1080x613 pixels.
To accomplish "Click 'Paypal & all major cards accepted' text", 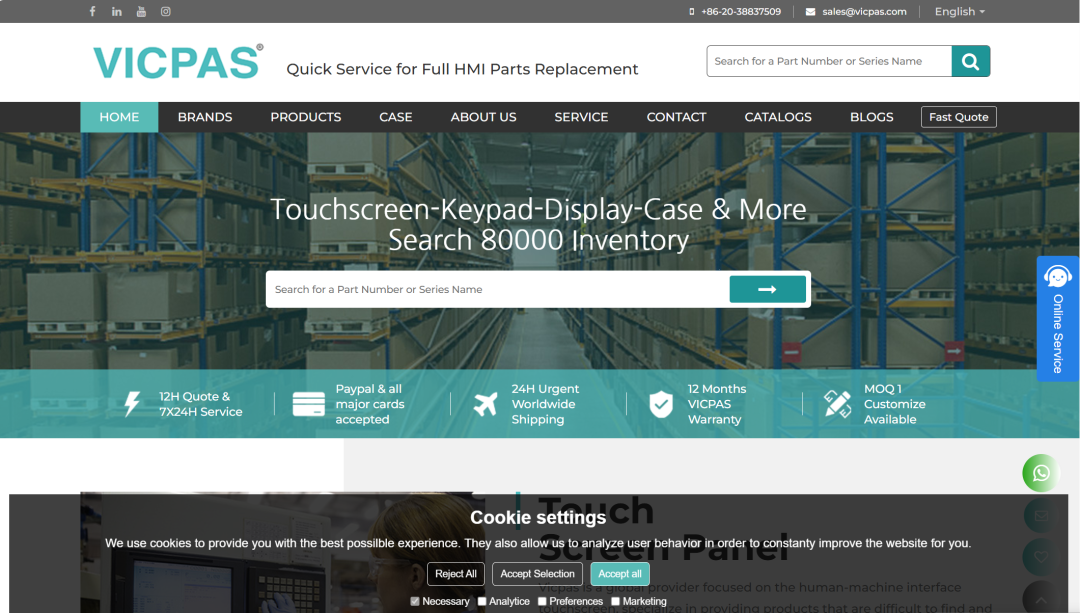I will 370,404.
